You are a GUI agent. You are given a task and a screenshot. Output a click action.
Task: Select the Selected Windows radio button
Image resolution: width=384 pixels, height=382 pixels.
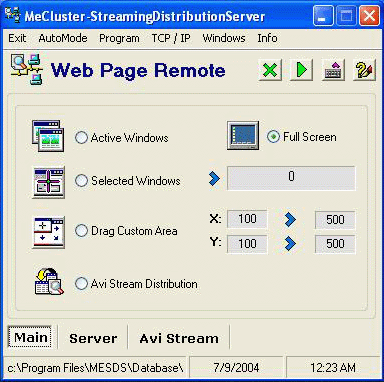[x=81, y=181]
